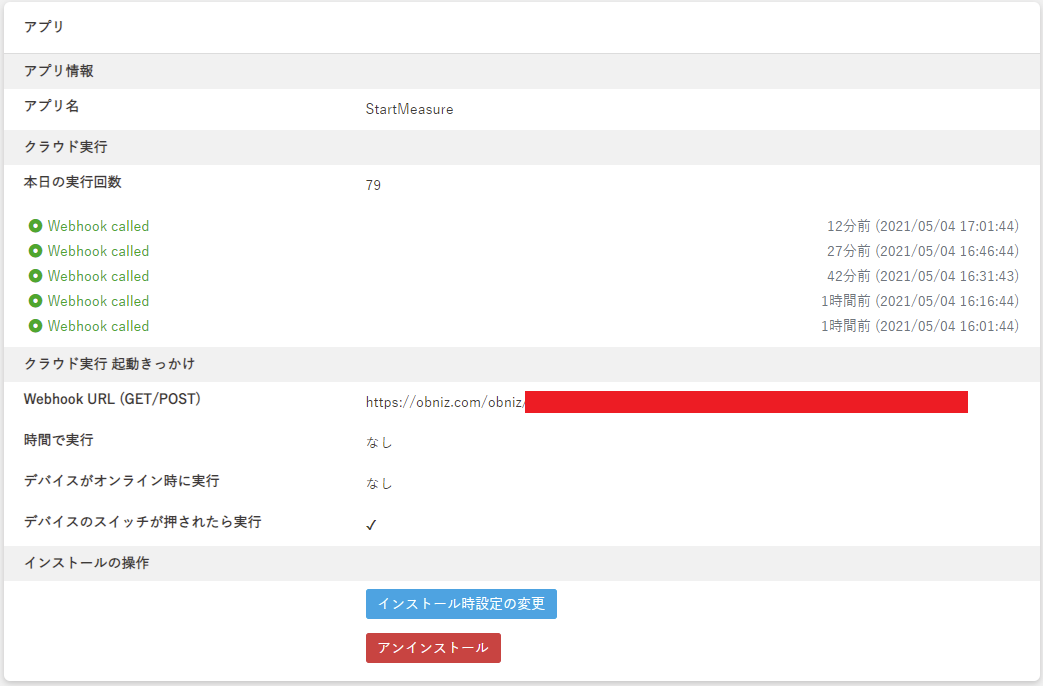The image size is (1043, 686).
Task: Click the red アンインストール button
Action: point(433,648)
